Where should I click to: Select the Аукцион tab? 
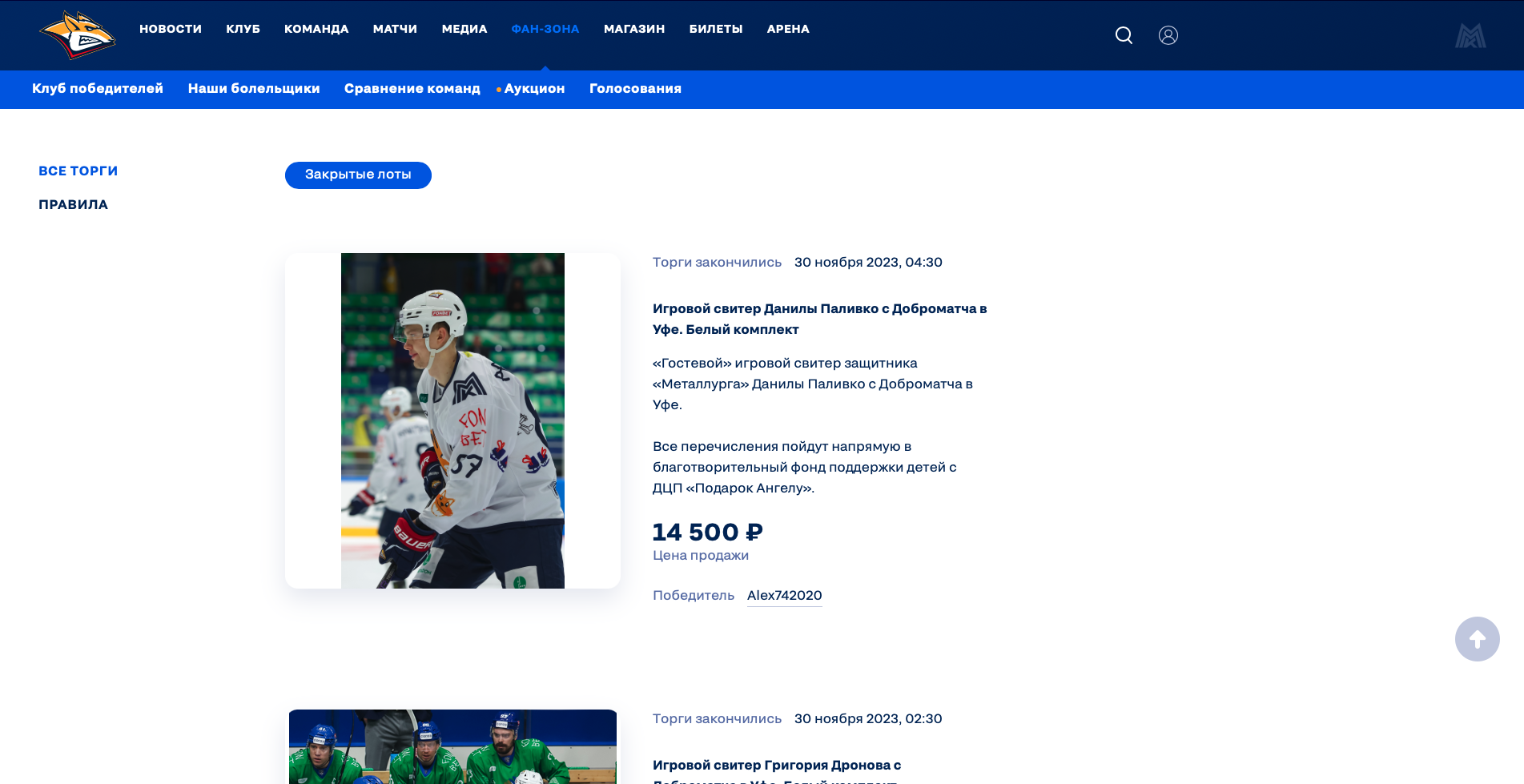(534, 89)
